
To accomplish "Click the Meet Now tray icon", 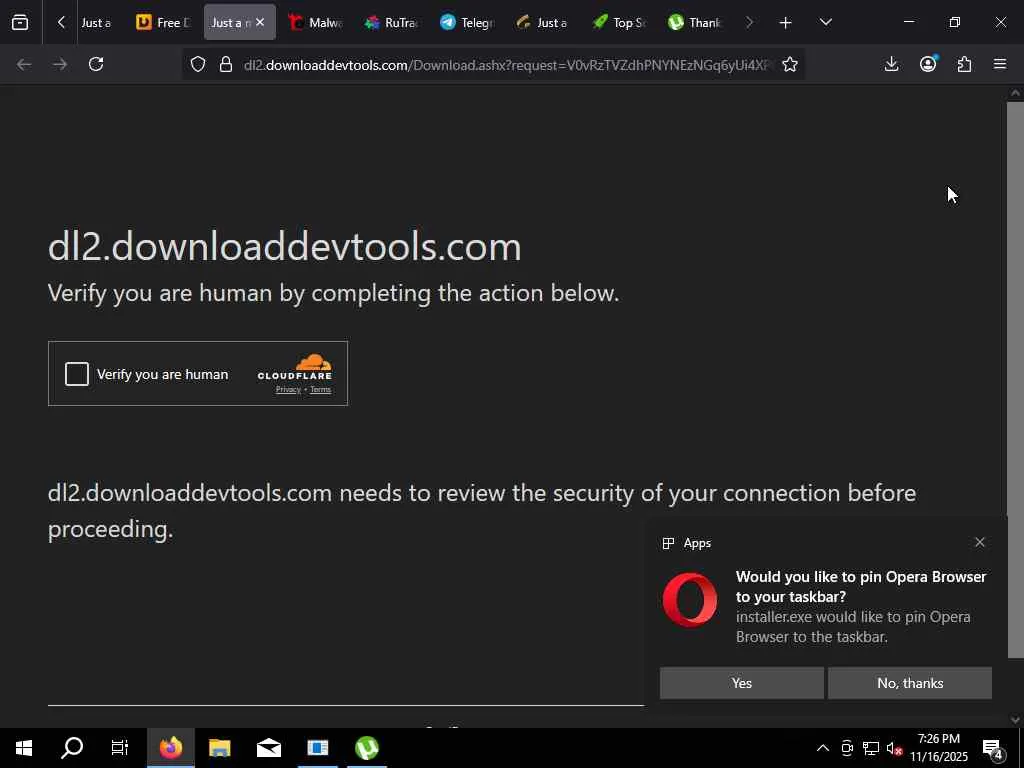I will pos(847,748).
